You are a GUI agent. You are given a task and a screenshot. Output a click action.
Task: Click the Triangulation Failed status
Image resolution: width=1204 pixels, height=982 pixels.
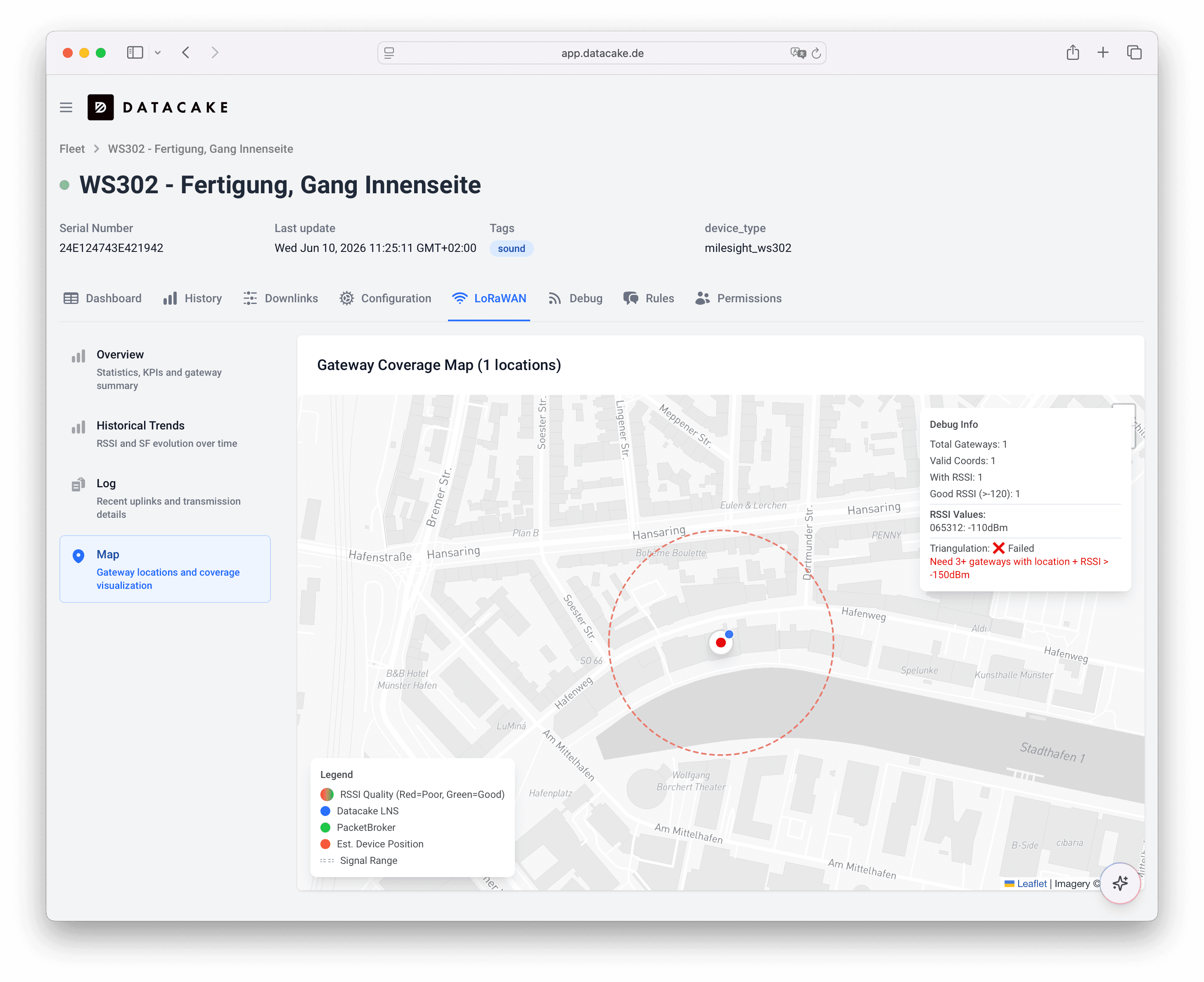tap(982, 548)
